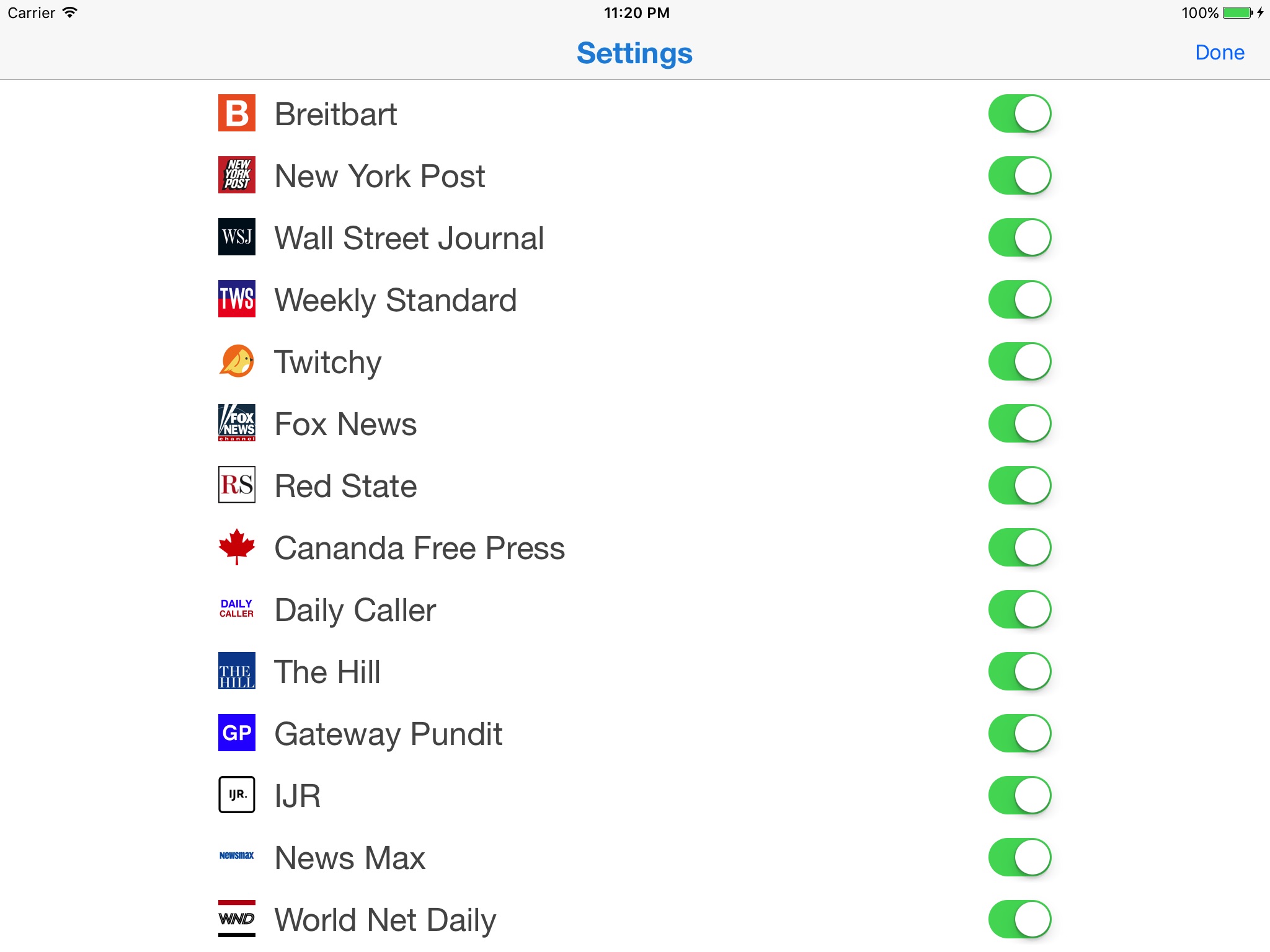Disable the Twitchy news source
Image resolution: width=1270 pixels, height=952 pixels.
[x=1018, y=361]
